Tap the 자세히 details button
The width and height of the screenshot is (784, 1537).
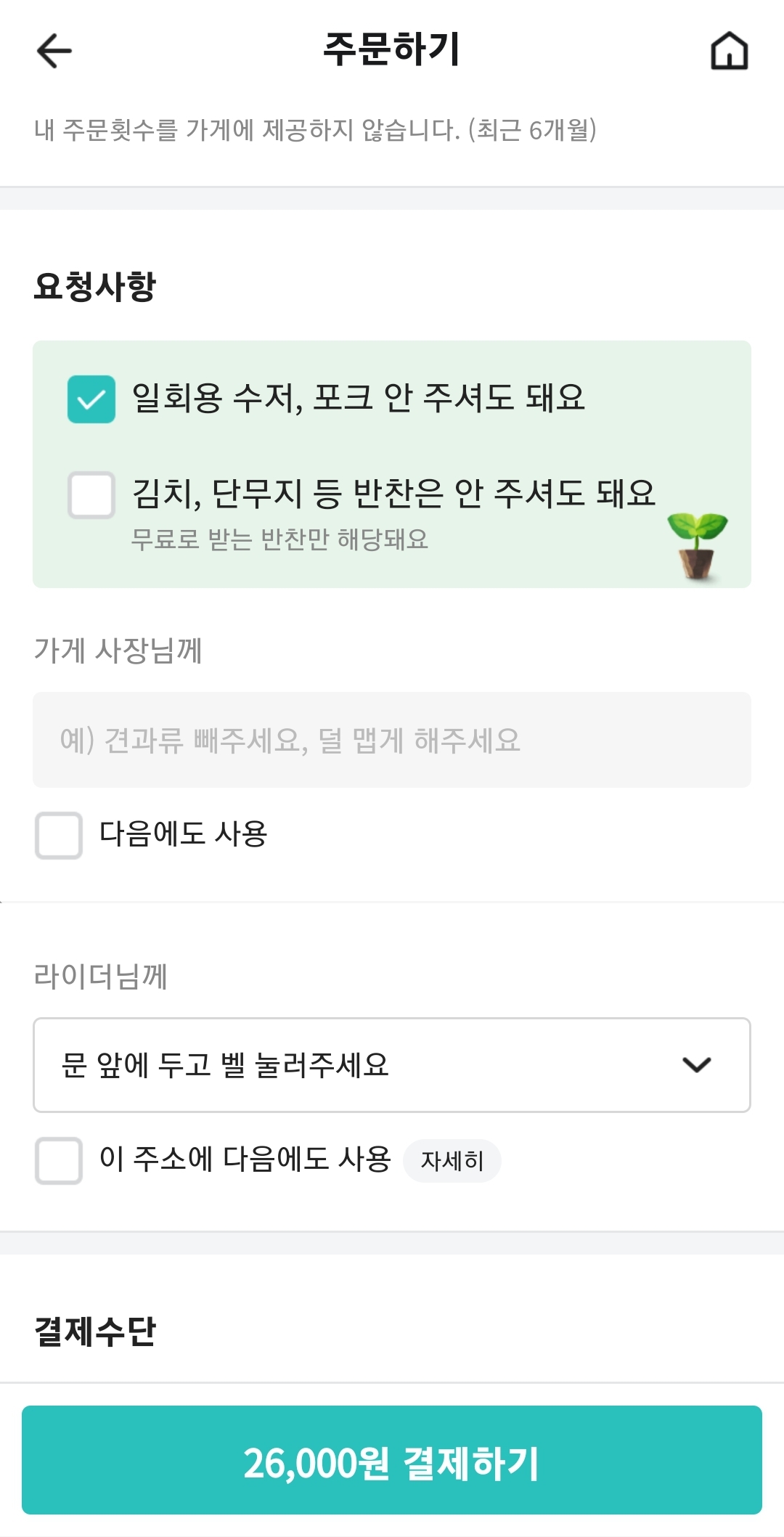click(452, 1161)
